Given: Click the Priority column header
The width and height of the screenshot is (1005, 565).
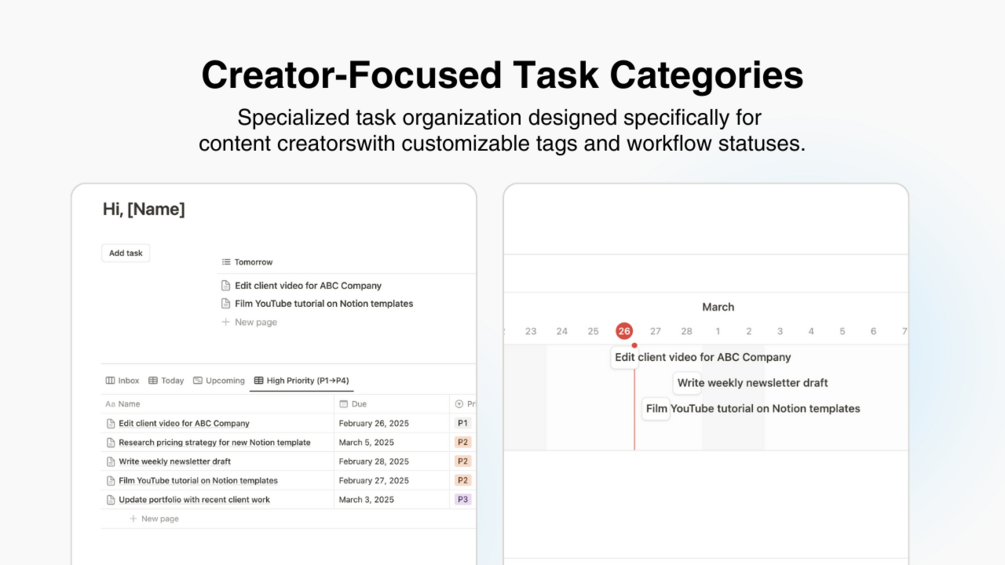Looking at the screenshot, I should coord(463,404).
